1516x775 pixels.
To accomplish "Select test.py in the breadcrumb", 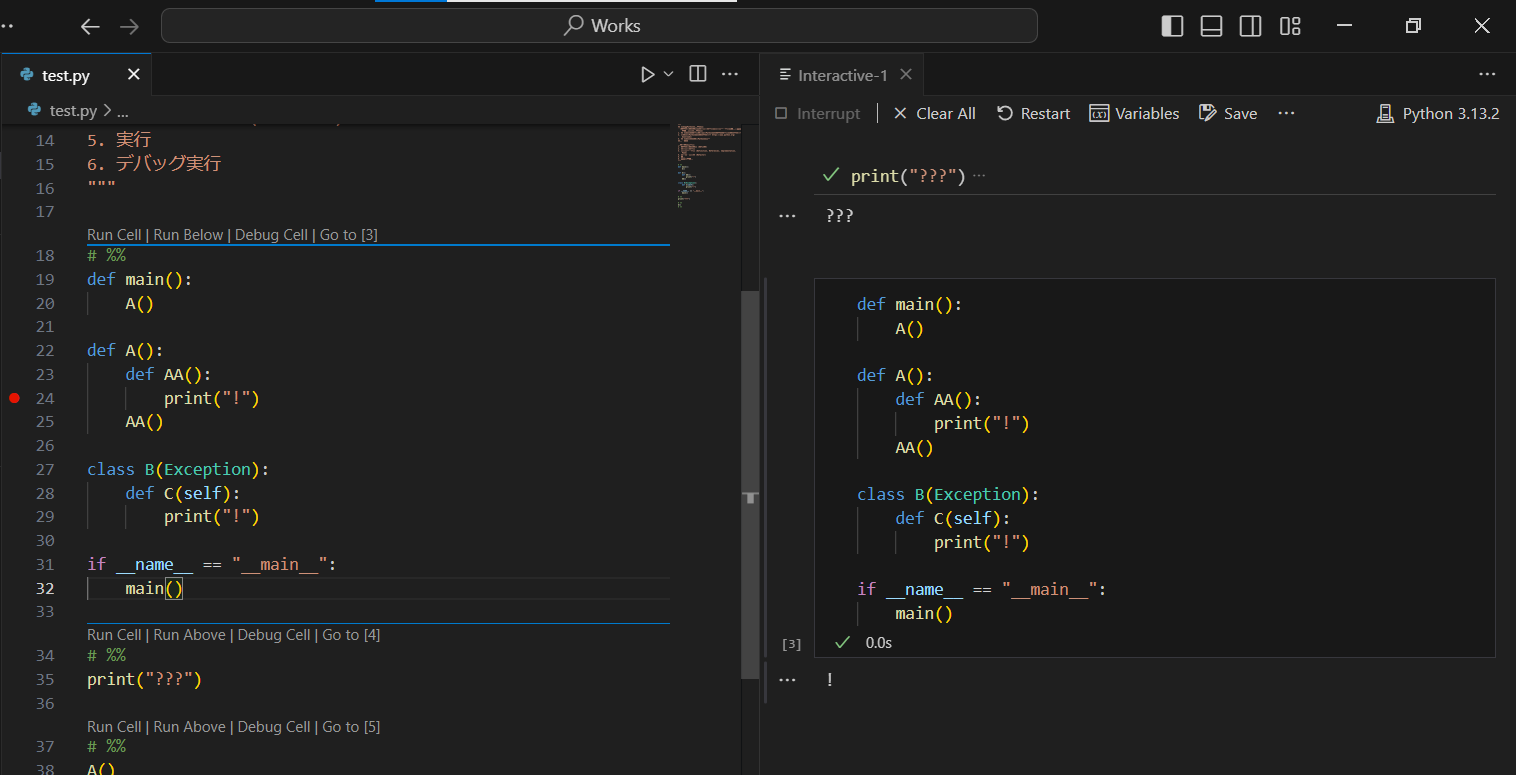I will (x=73, y=111).
